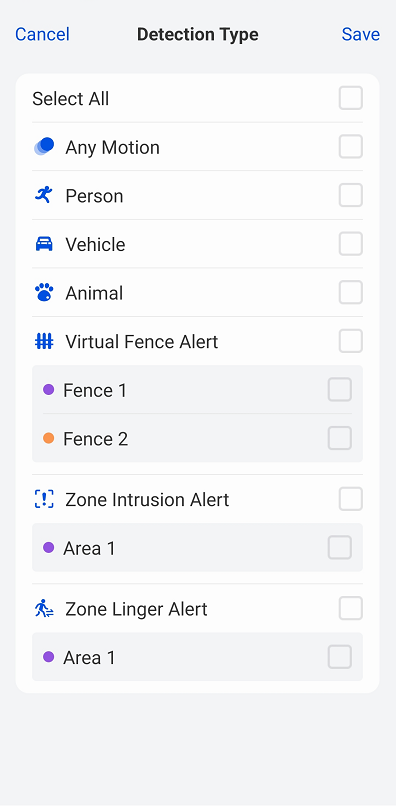Click the Any Motion overlapping circles icon
The image size is (397, 806).
click(44, 146)
